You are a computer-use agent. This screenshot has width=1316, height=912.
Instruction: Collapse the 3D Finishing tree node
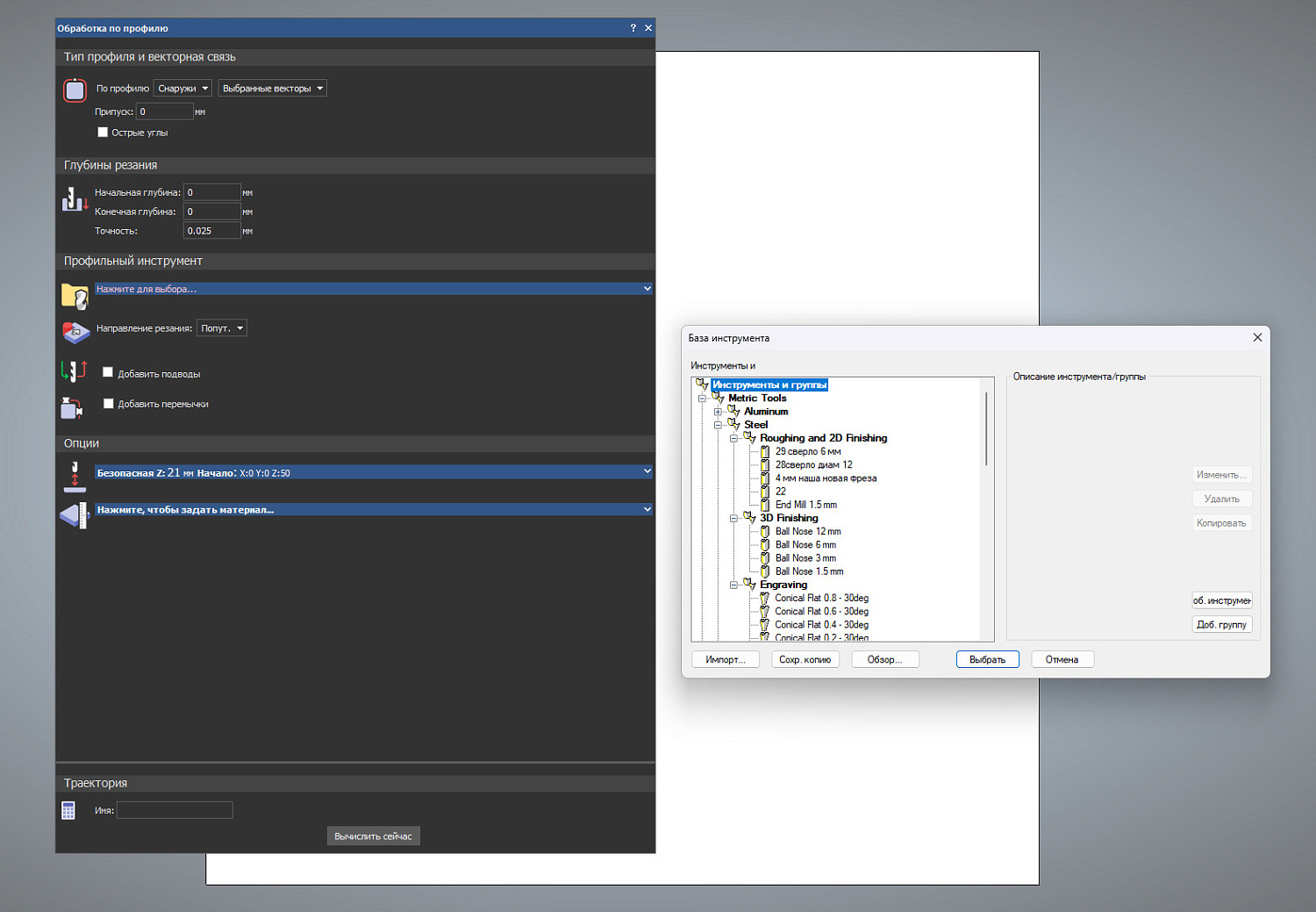click(x=733, y=518)
